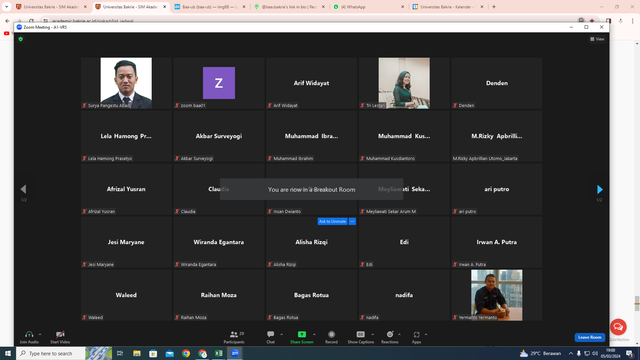Click the Windows search box
The height and width of the screenshot is (360, 640).
(51, 353)
